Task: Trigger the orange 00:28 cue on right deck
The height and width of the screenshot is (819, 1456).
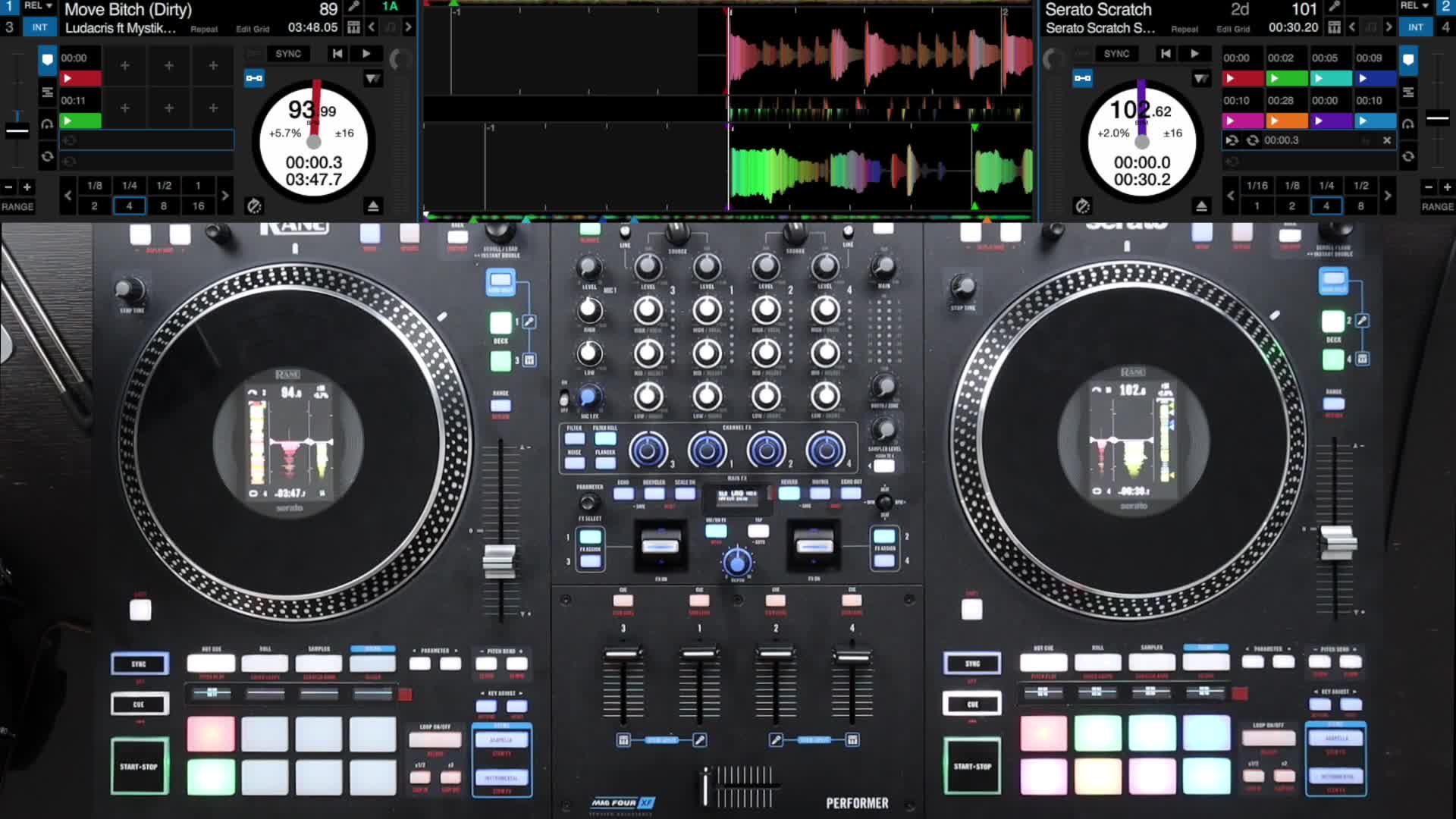Action: (1287, 121)
